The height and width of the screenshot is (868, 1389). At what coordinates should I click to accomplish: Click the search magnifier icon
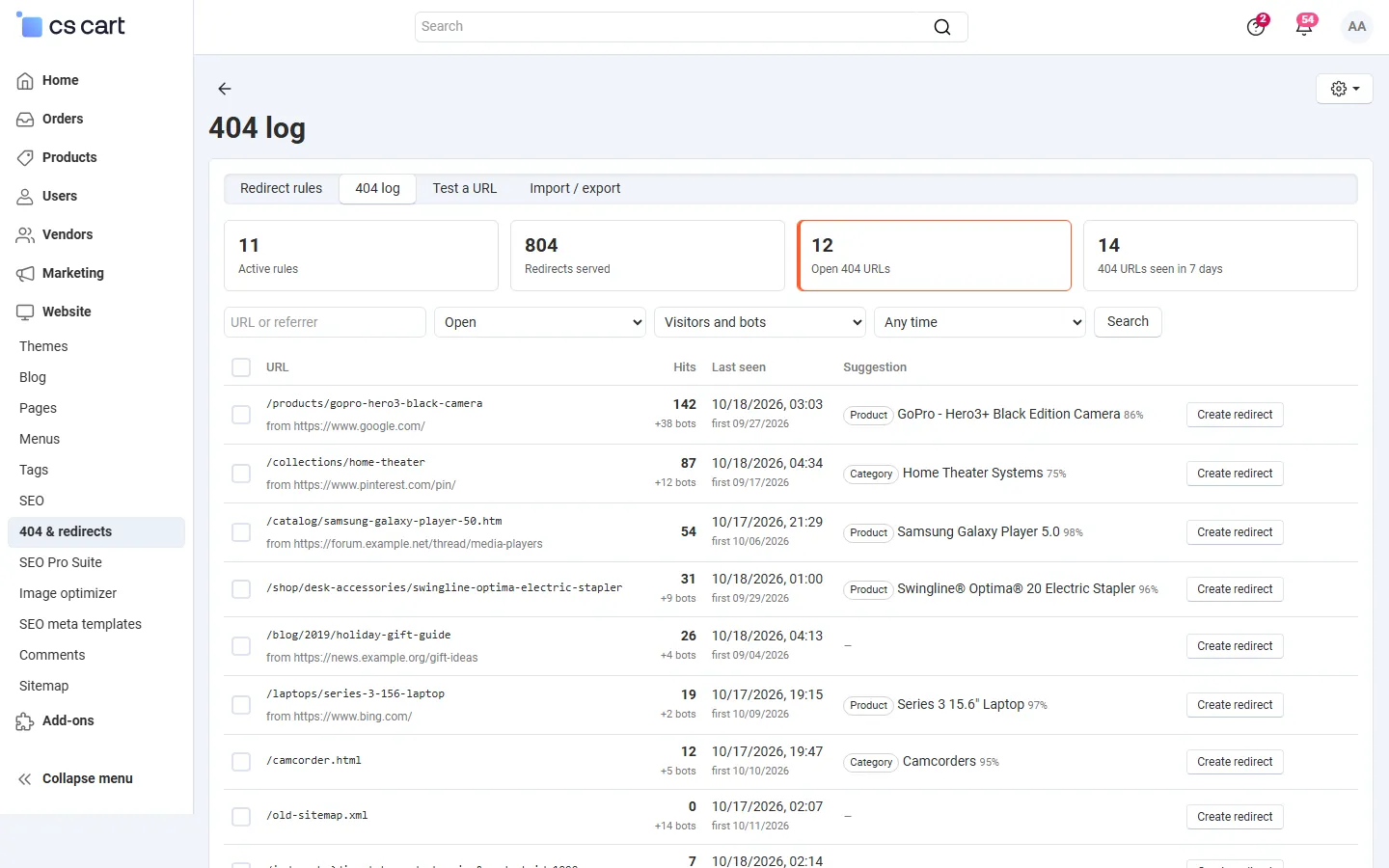pos(942,27)
